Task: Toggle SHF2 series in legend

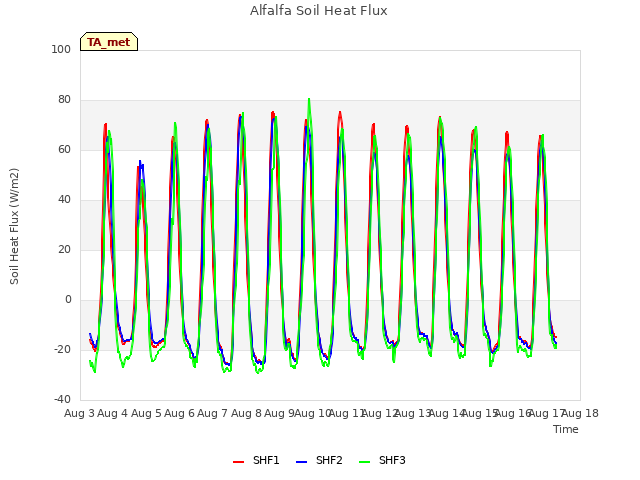Action: click(x=319, y=461)
